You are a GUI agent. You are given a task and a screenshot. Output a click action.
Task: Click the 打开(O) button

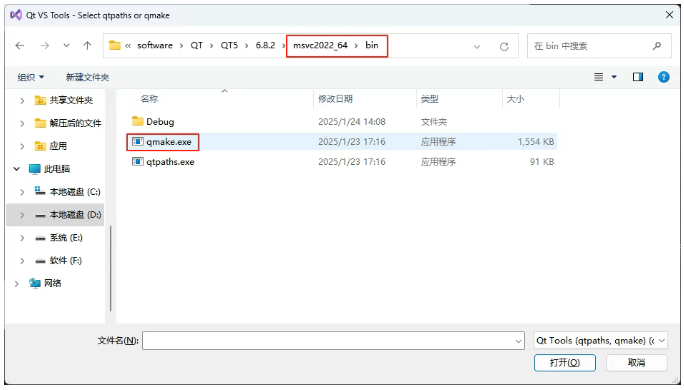[565, 363]
